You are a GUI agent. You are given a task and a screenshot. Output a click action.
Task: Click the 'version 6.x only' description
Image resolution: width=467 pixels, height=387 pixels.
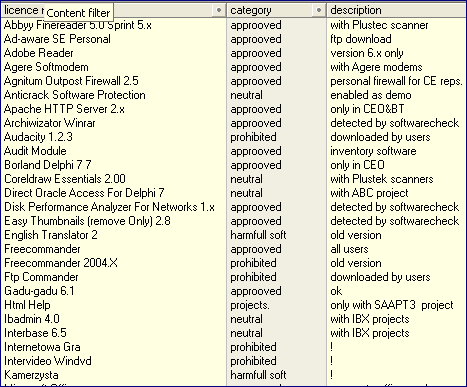[x=367, y=53]
